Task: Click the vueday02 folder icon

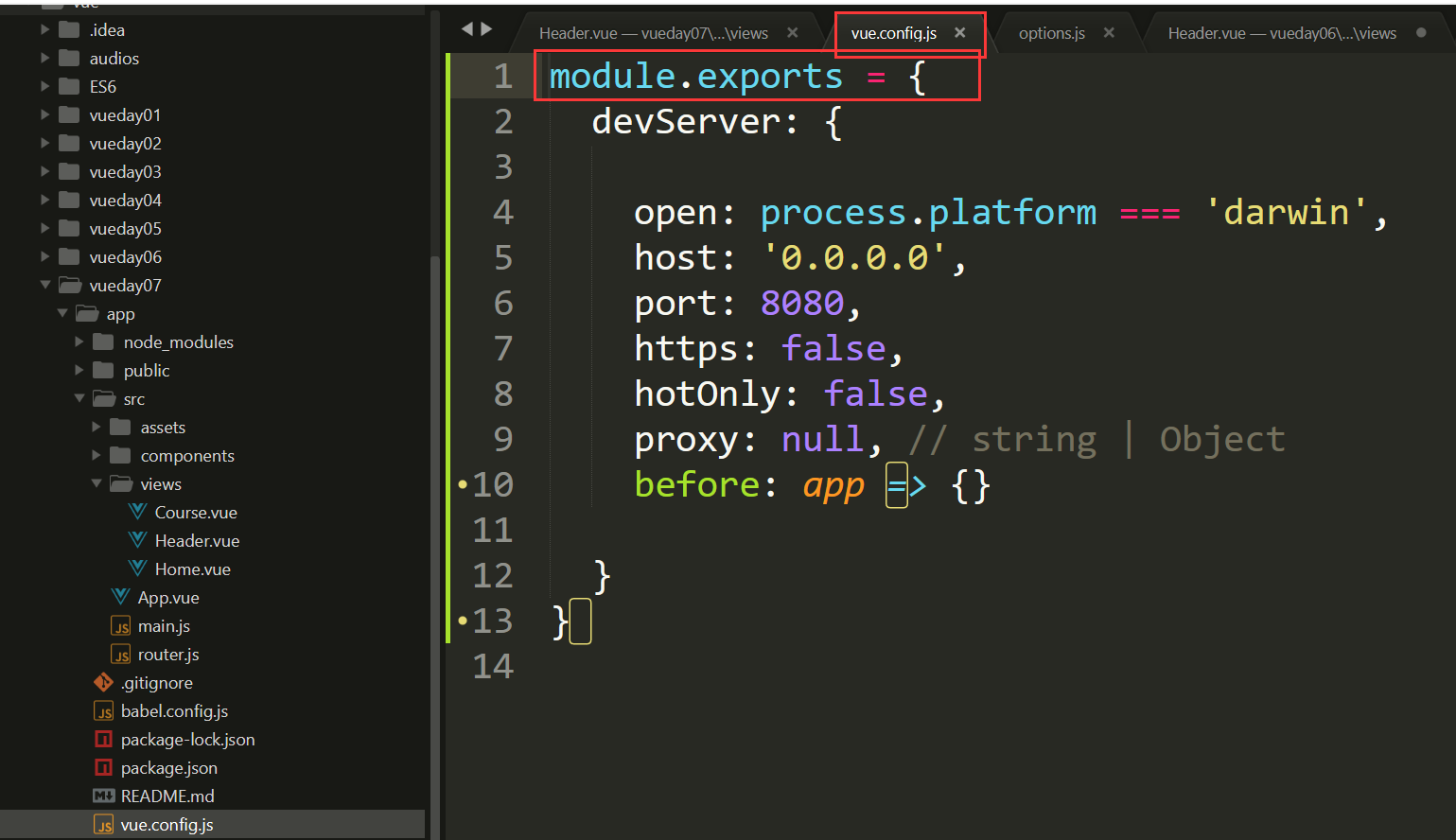Action: (69, 143)
